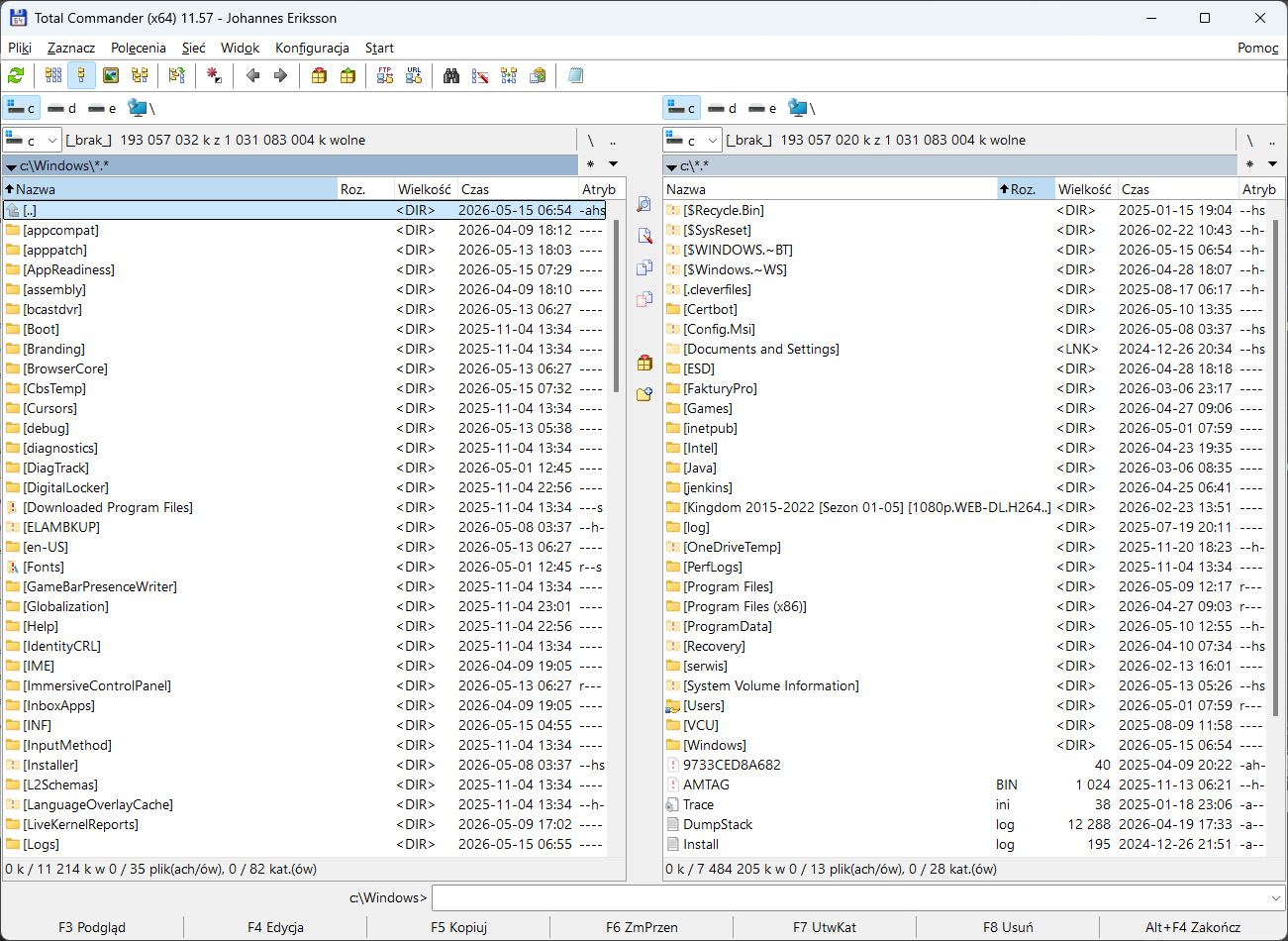
Task: Open right panel directory history arrow
Action: 1273,164
